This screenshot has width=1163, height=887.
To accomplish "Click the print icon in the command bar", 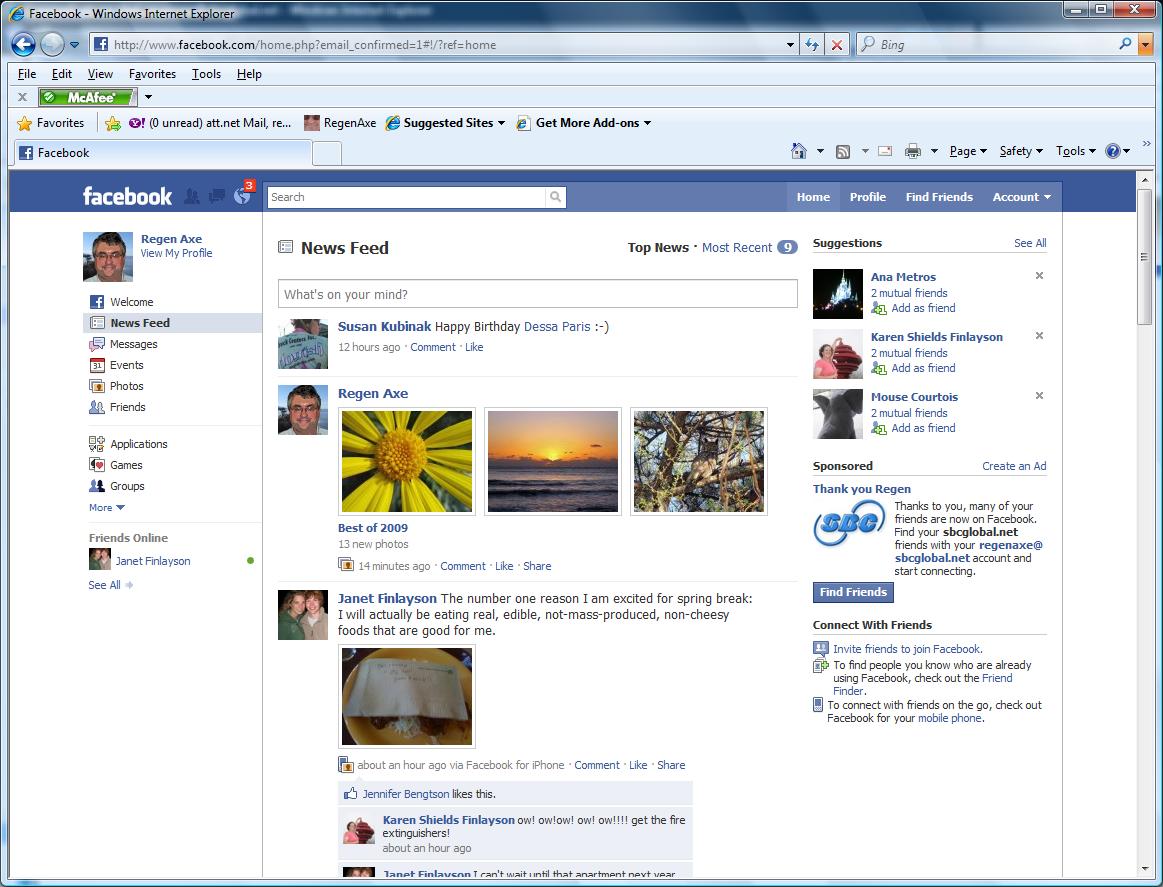I will (x=911, y=151).
